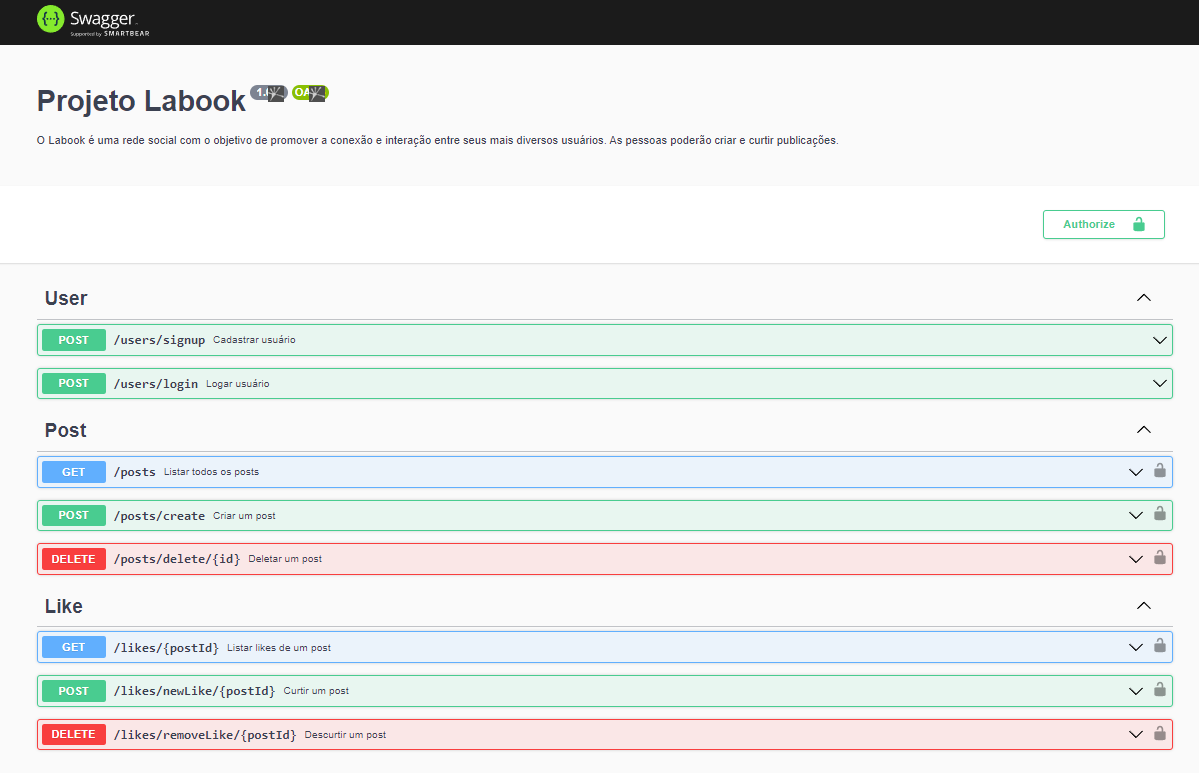
Task: Click the Authorize button
Action: click(x=1090, y=224)
